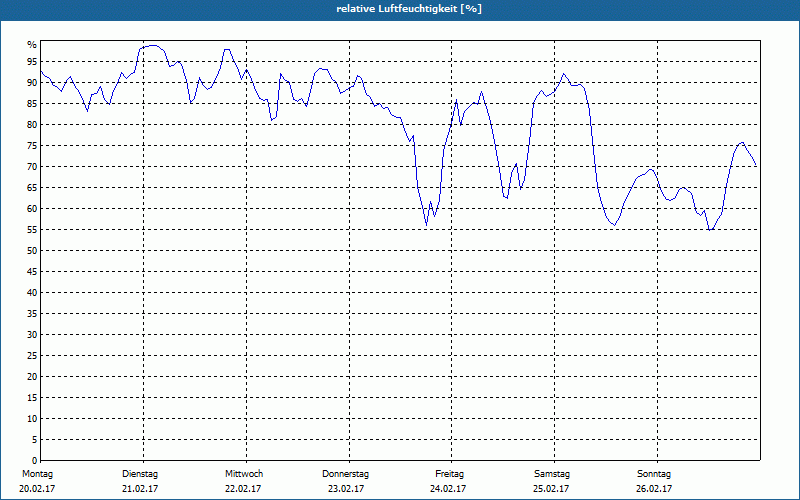Select the '0' y-axis value
The height and width of the screenshot is (500, 800).
pyautogui.click(x=34, y=460)
